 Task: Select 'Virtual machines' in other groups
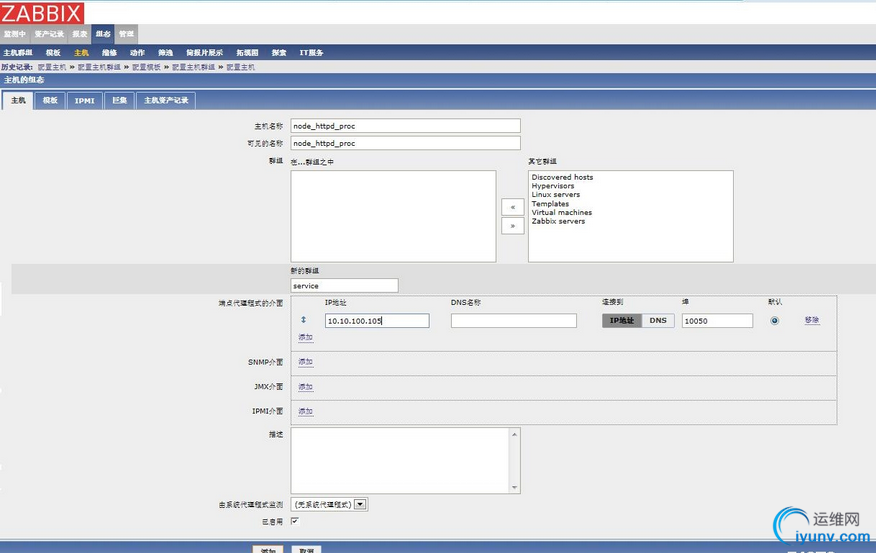click(x=561, y=212)
